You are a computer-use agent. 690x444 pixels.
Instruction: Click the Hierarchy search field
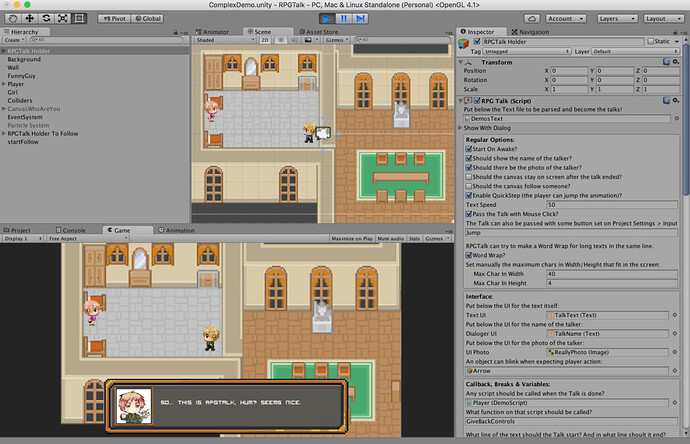point(106,40)
